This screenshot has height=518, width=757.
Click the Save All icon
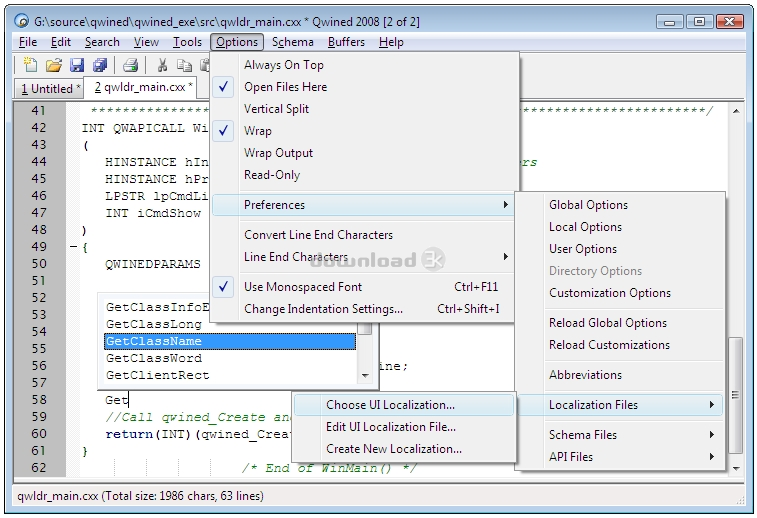[x=100, y=65]
